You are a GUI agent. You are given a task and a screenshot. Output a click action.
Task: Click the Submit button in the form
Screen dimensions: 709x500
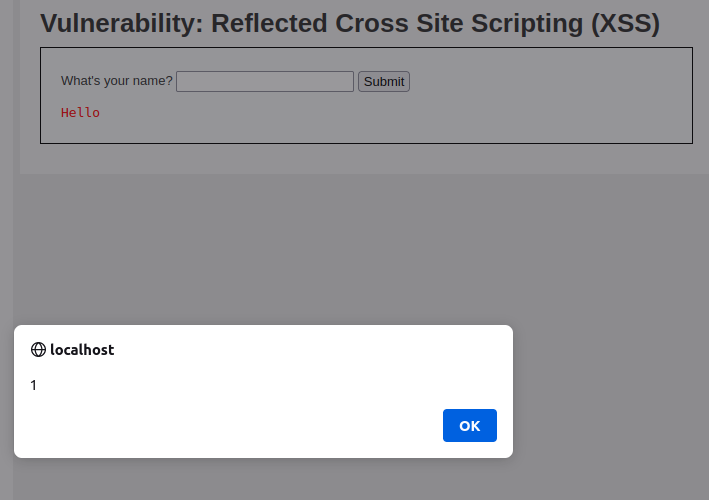coord(384,81)
